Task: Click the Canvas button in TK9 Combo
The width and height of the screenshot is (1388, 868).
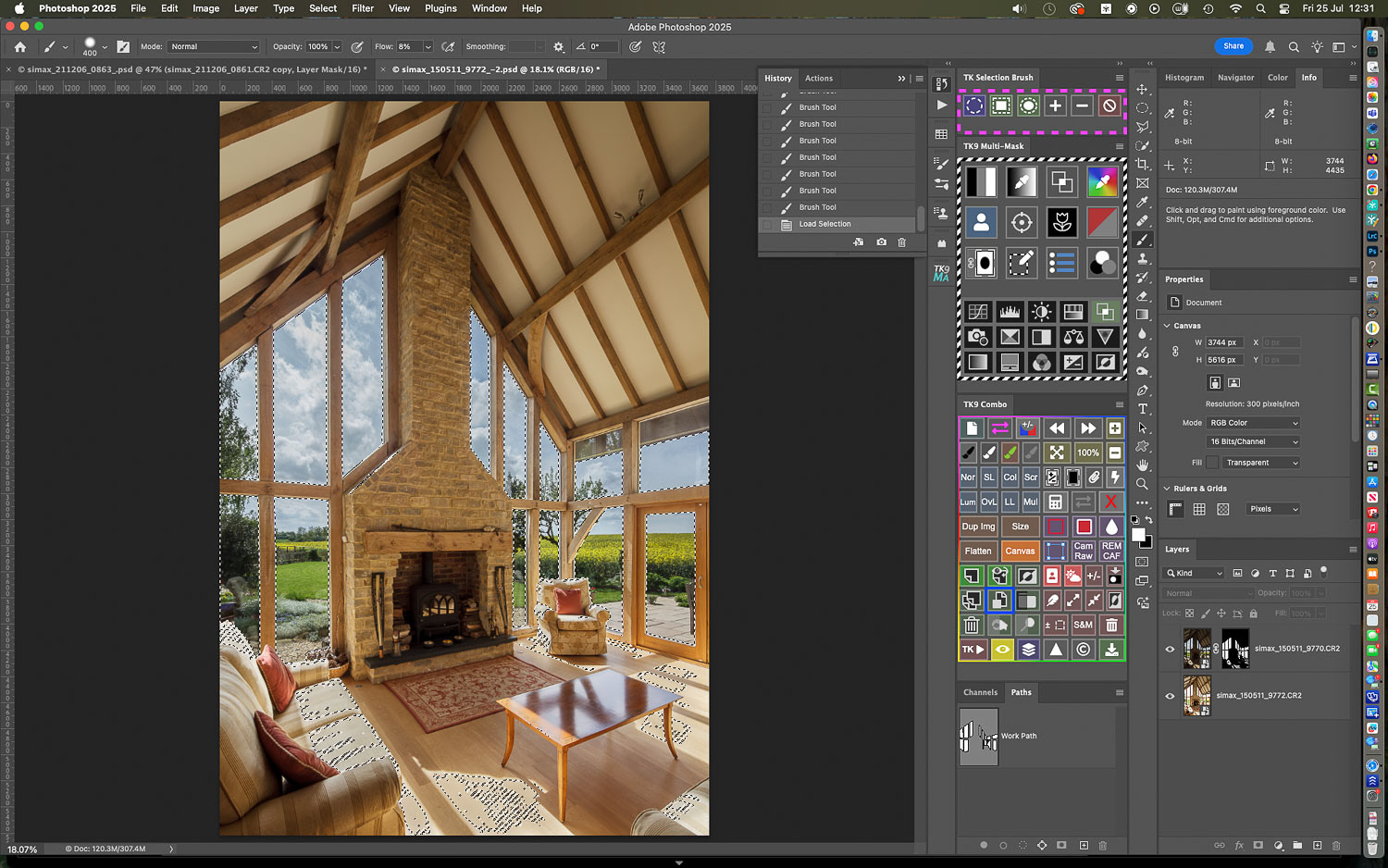Action: 1021,551
